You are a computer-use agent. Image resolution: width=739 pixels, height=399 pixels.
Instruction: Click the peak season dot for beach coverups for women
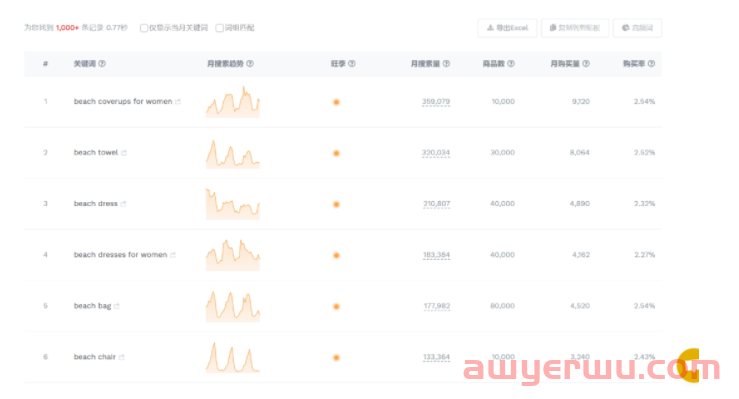coord(337,102)
